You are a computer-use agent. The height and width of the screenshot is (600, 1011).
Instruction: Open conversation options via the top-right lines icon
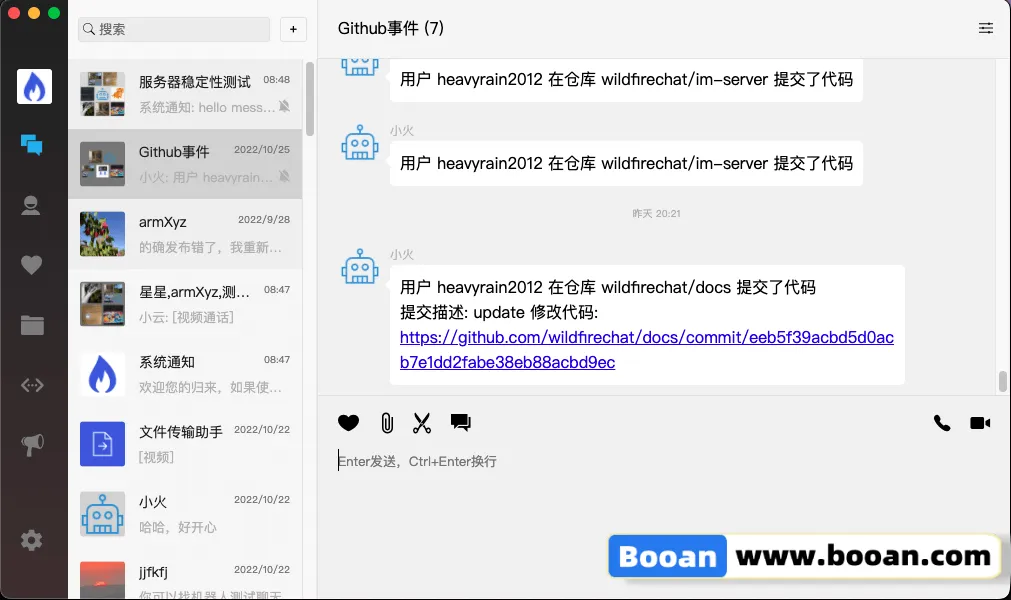pyautogui.click(x=985, y=29)
